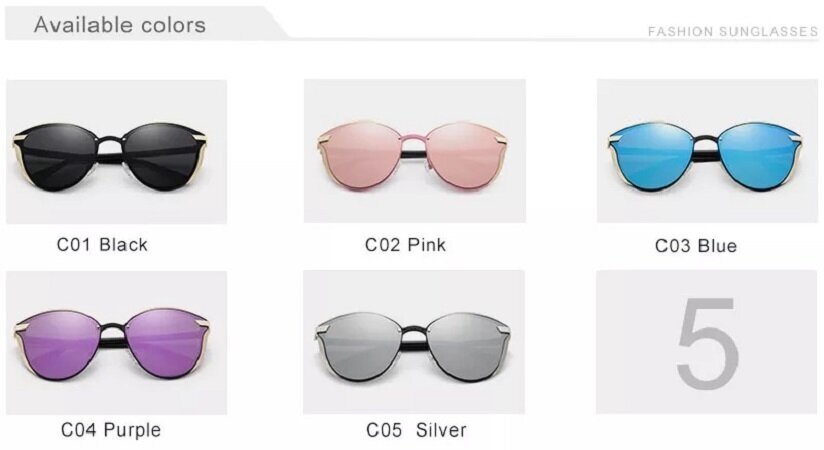Select the C03 Blue sunglasses image

[707, 150]
